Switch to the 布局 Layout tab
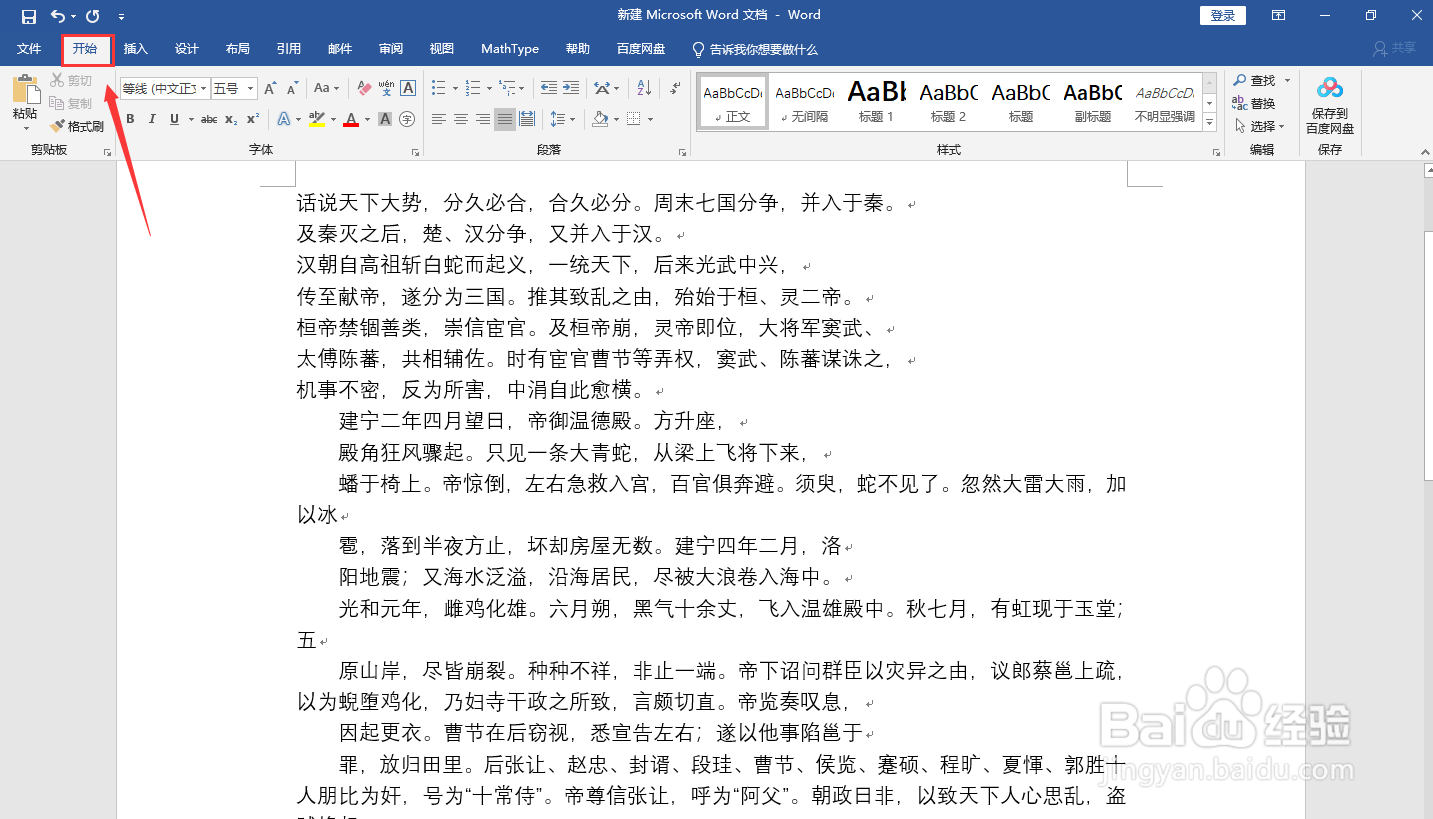Image resolution: width=1433 pixels, height=819 pixels. tap(238, 49)
